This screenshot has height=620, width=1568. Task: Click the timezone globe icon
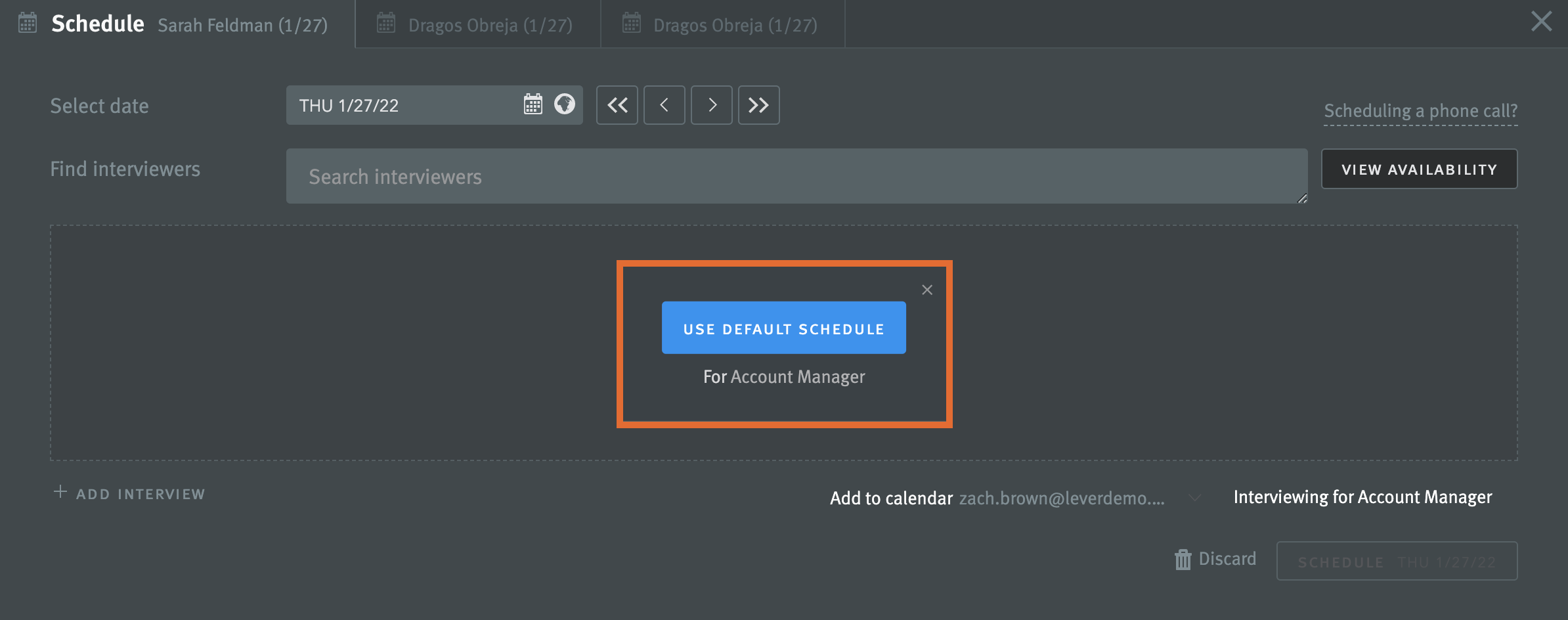point(564,104)
